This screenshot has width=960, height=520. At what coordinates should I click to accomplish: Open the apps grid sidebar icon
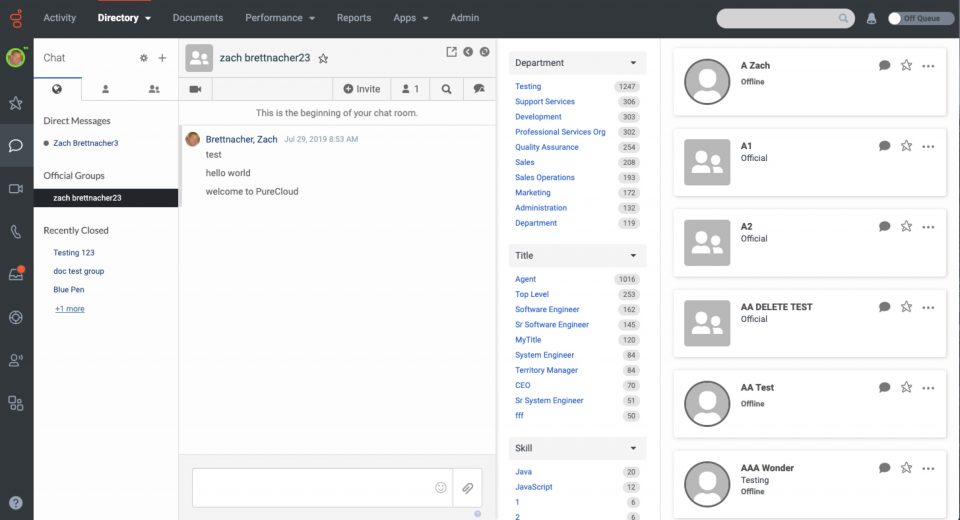[x=16, y=403]
